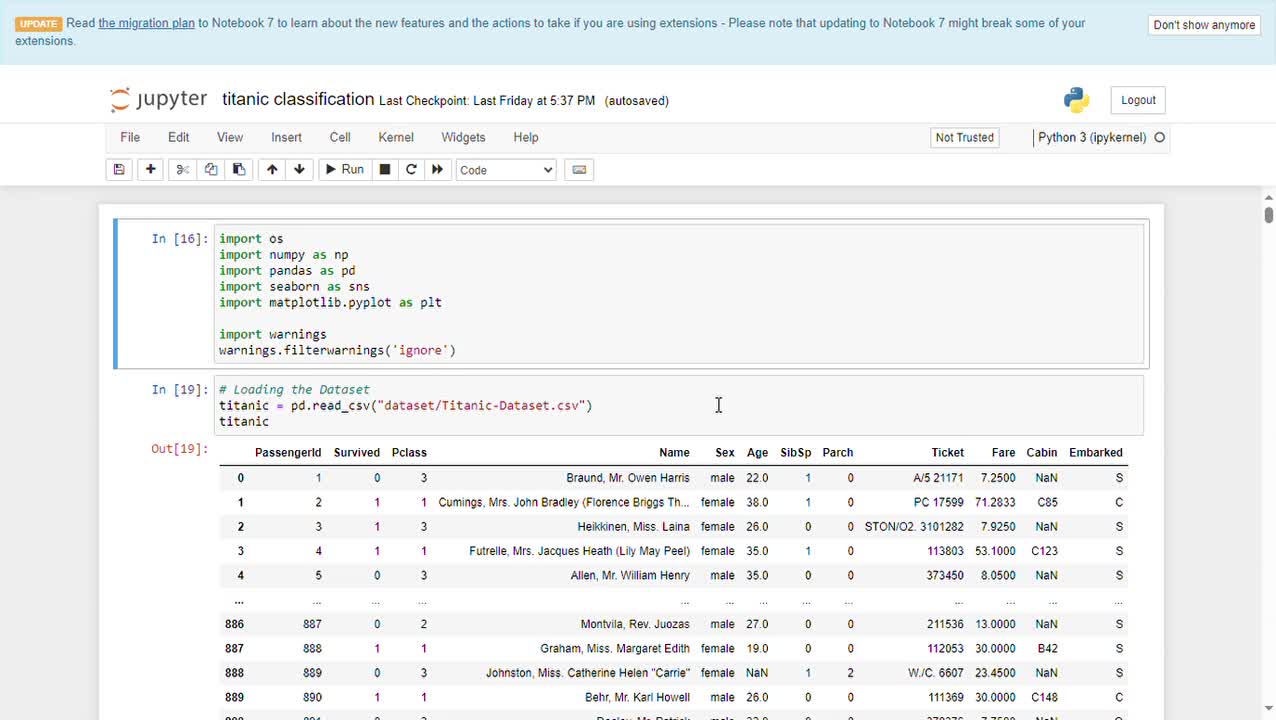Click ticket cell W./C. 6607
The height and width of the screenshot is (720, 1276).
click(x=936, y=673)
